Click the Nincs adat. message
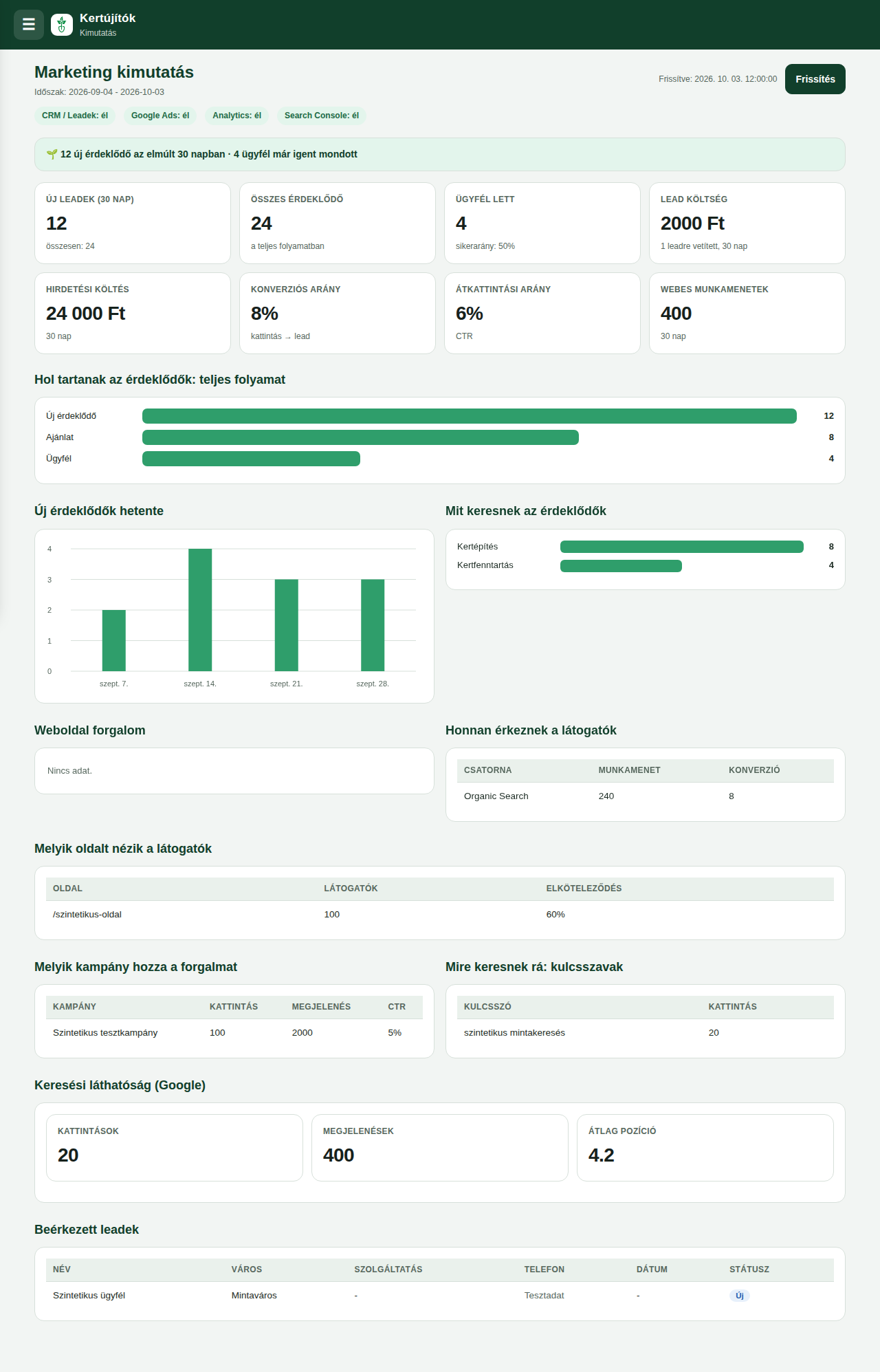The width and height of the screenshot is (880, 1372). 69,771
